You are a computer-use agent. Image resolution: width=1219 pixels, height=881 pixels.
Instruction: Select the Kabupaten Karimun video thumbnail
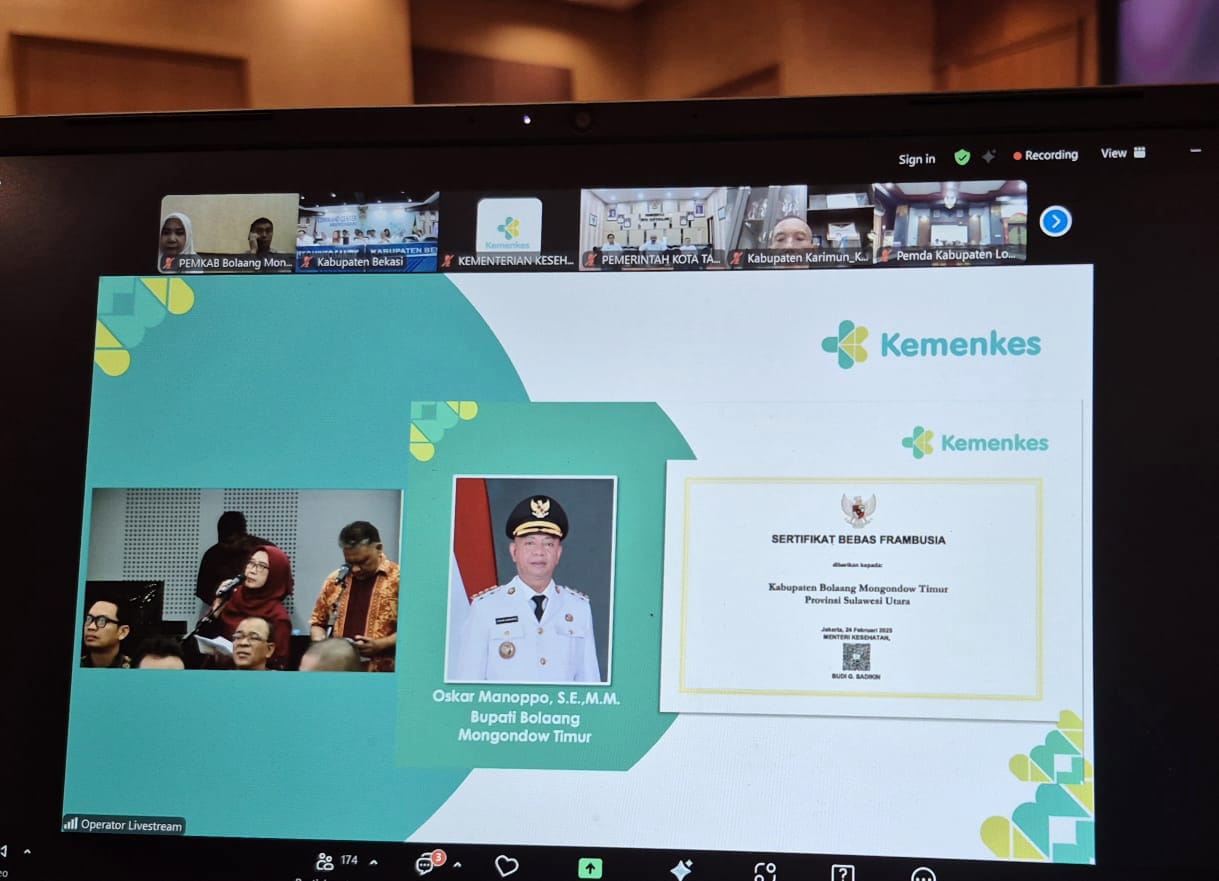coord(798,228)
